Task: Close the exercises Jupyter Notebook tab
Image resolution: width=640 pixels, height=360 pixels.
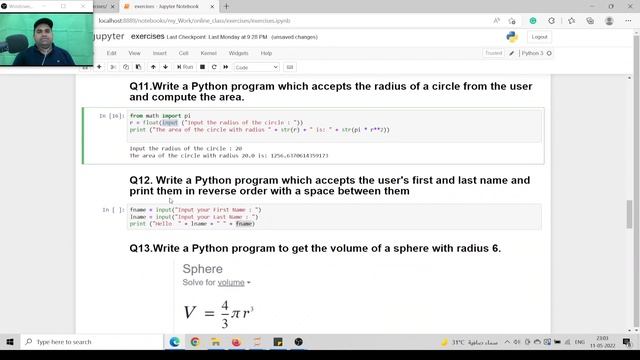Action: pyautogui.click(x=212, y=7)
